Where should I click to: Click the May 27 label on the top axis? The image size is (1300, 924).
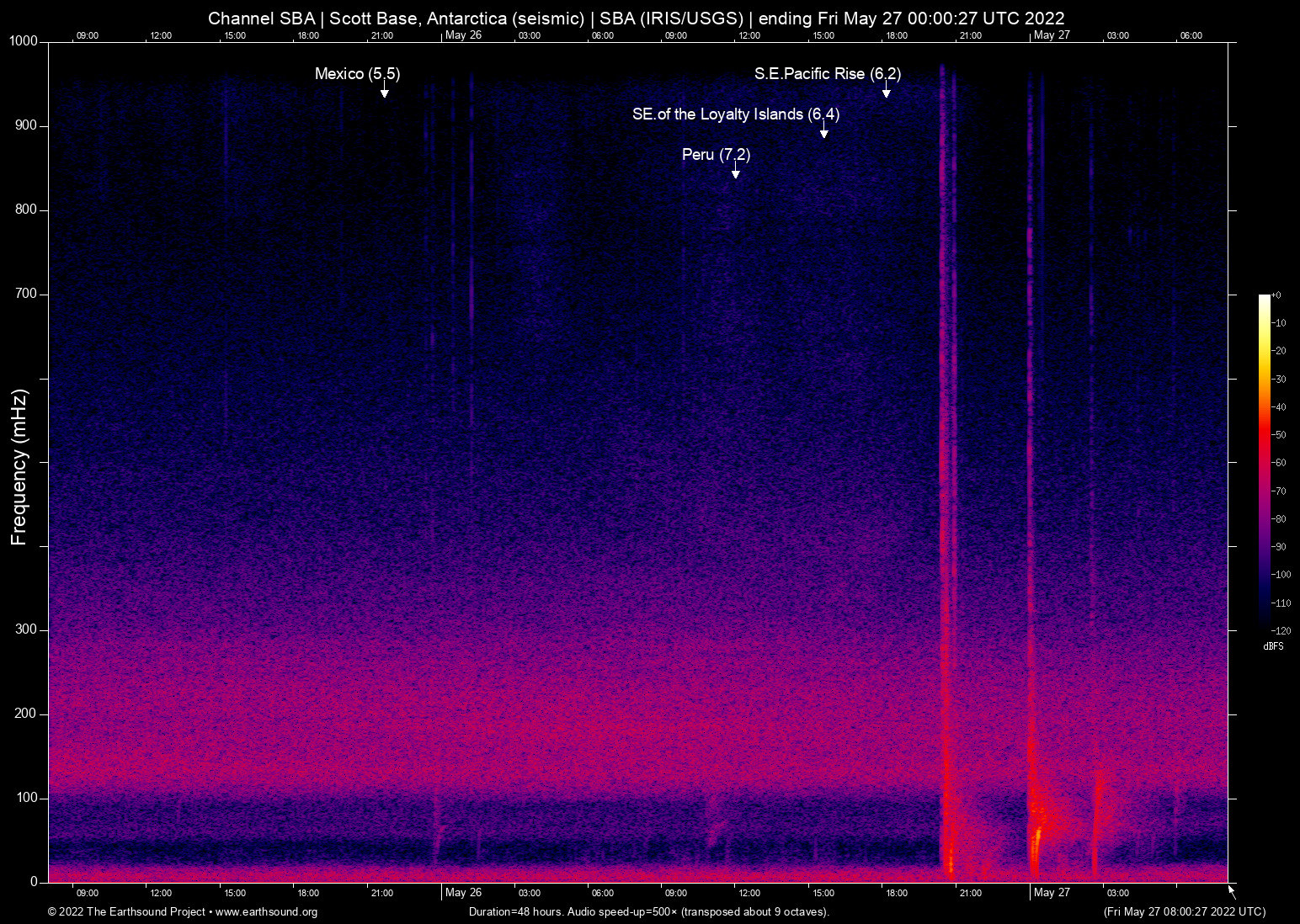point(1052,35)
